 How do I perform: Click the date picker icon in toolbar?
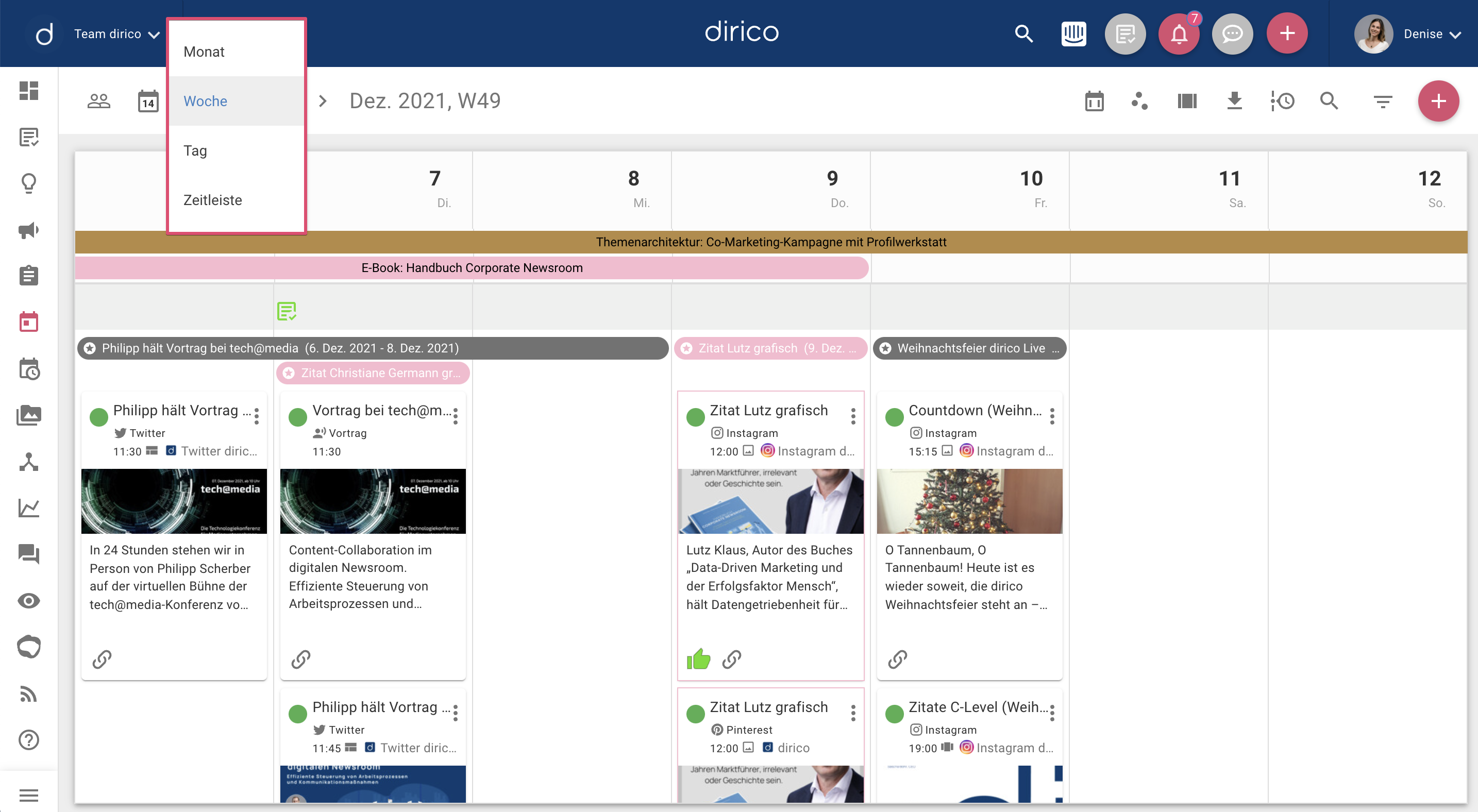(1094, 101)
